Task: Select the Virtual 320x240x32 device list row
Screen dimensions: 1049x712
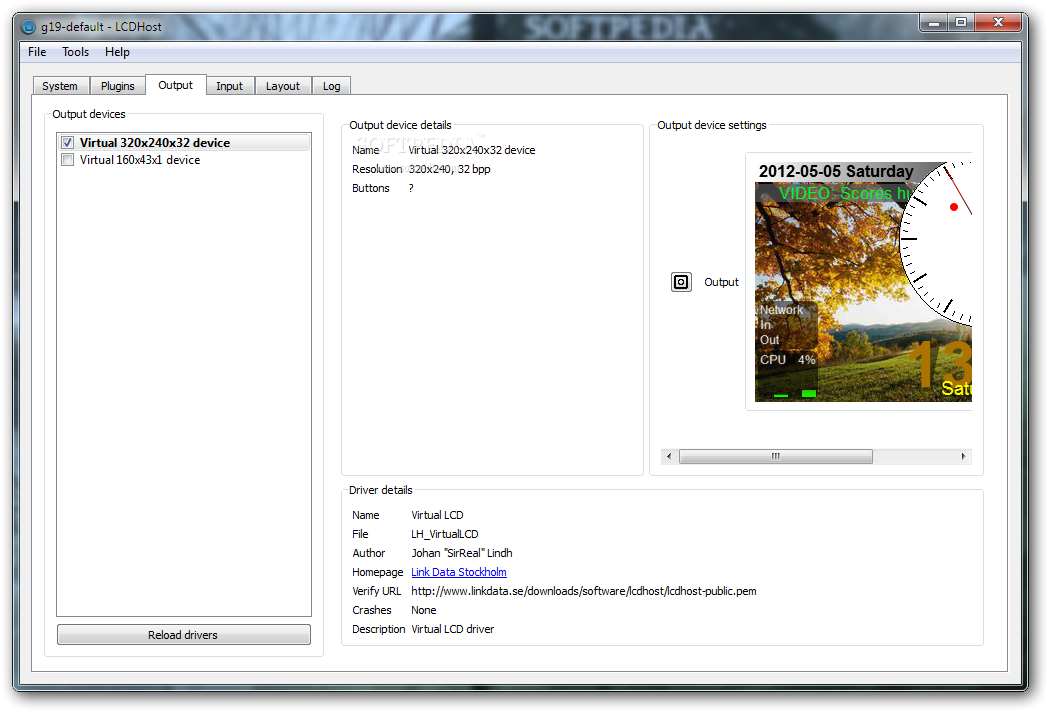Action: [x=184, y=143]
